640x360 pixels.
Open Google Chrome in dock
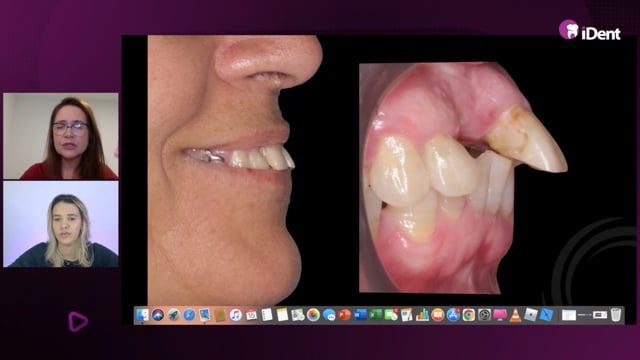[469, 315]
